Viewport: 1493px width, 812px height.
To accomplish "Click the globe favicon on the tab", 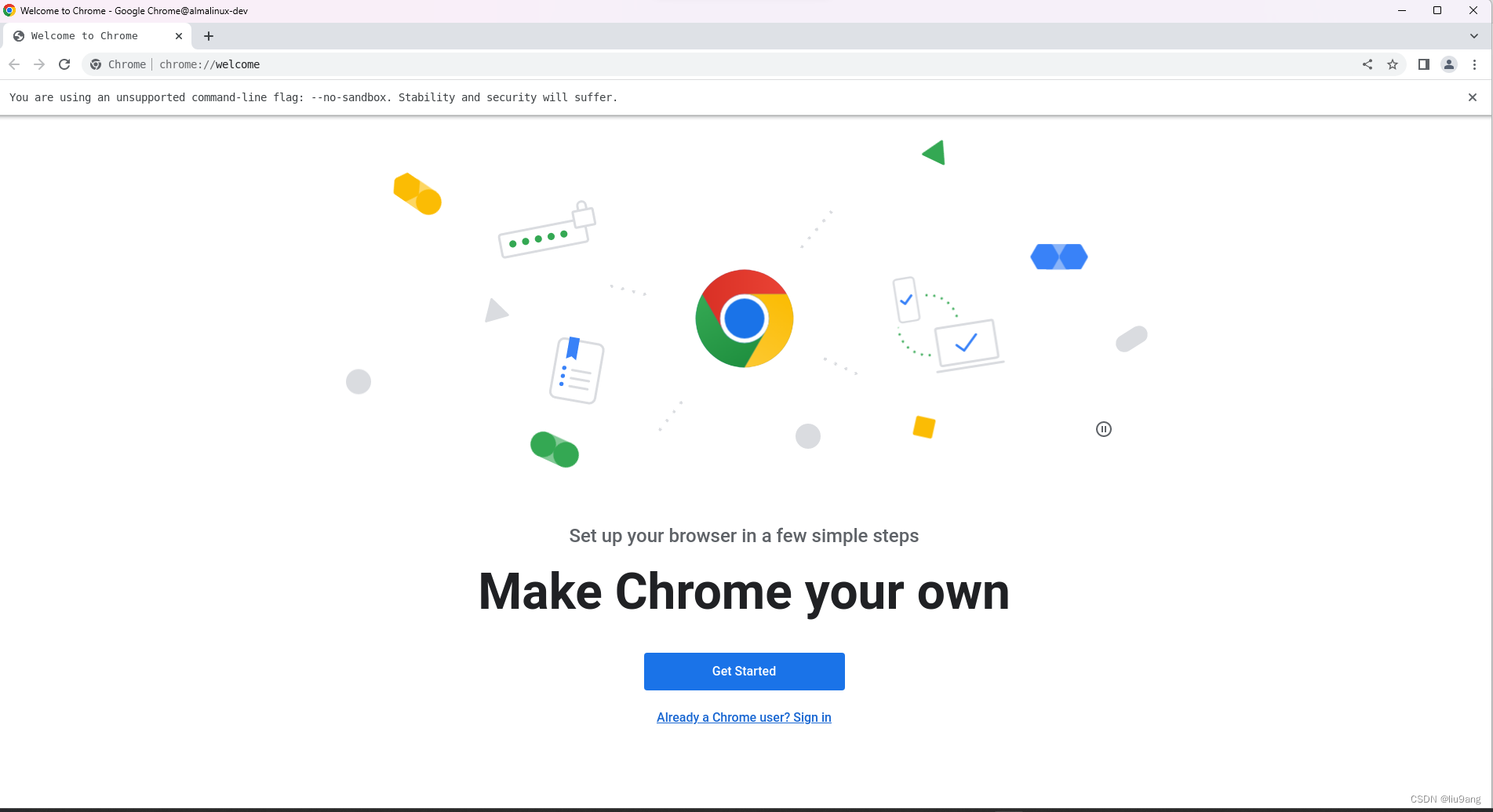I will pos(19,36).
